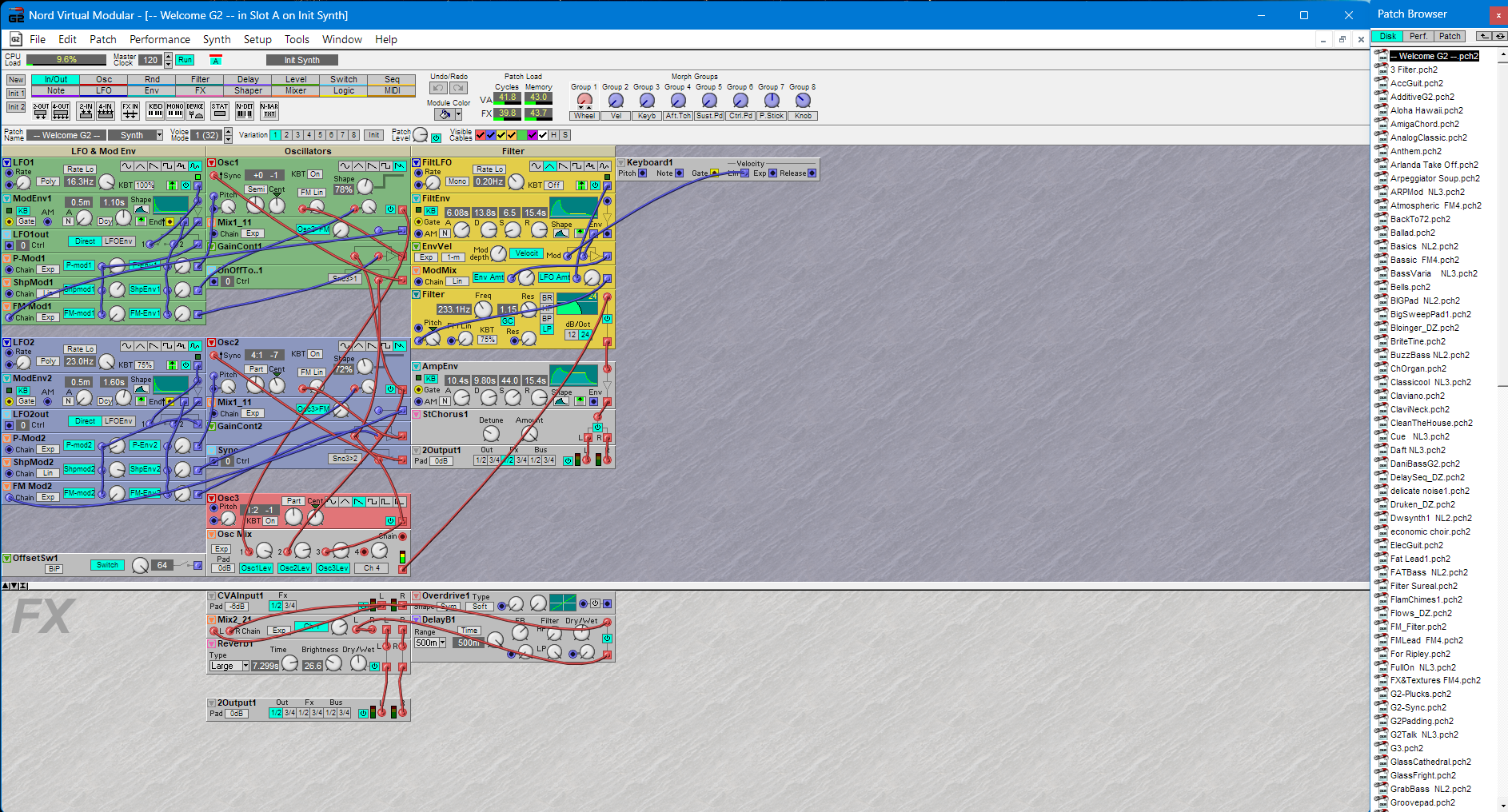Add the STAT status module
Viewport: 1508px width, 812px height.
click(220, 111)
